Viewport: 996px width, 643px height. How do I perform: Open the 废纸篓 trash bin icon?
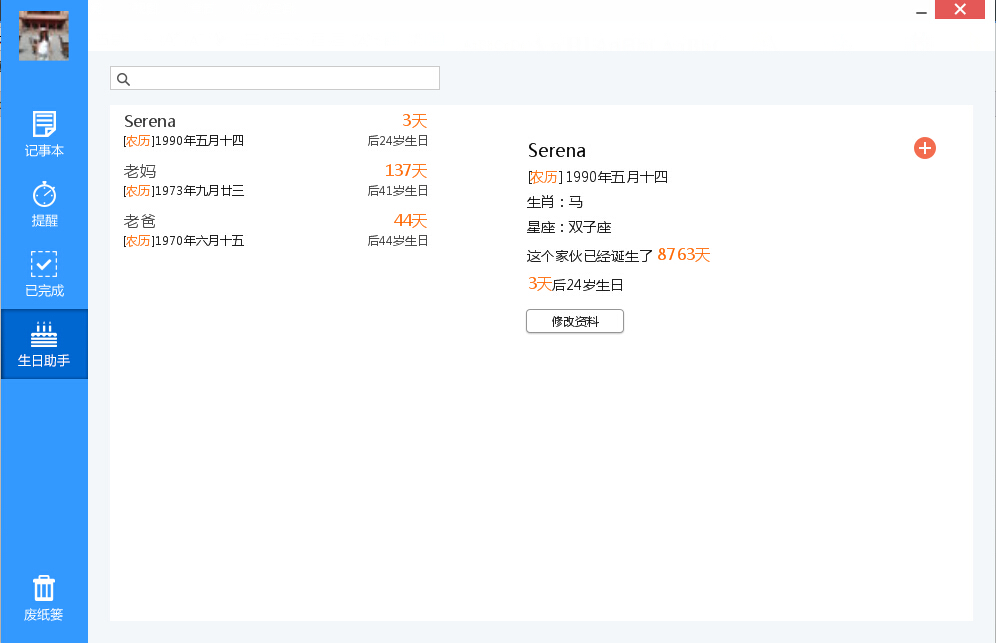[44, 588]
